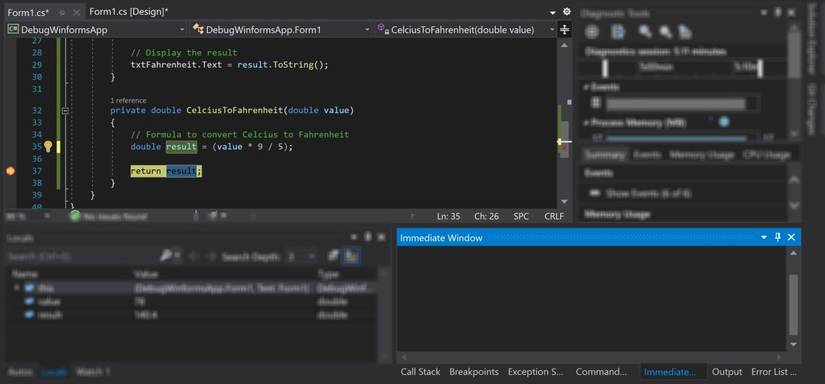Open the CelciusToFahrenheit member dropdown

(551, 30)
